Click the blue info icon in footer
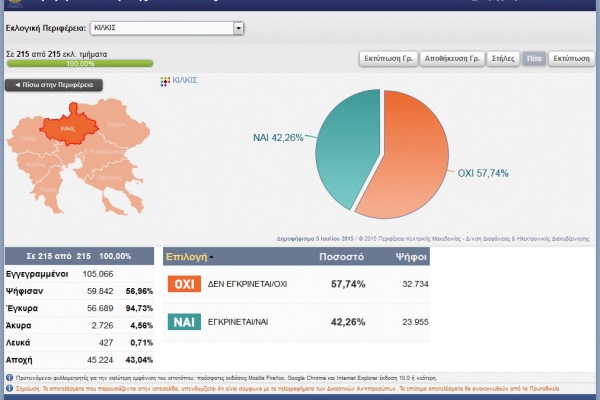This screenshot has height=400, width=600. (9, 378)
